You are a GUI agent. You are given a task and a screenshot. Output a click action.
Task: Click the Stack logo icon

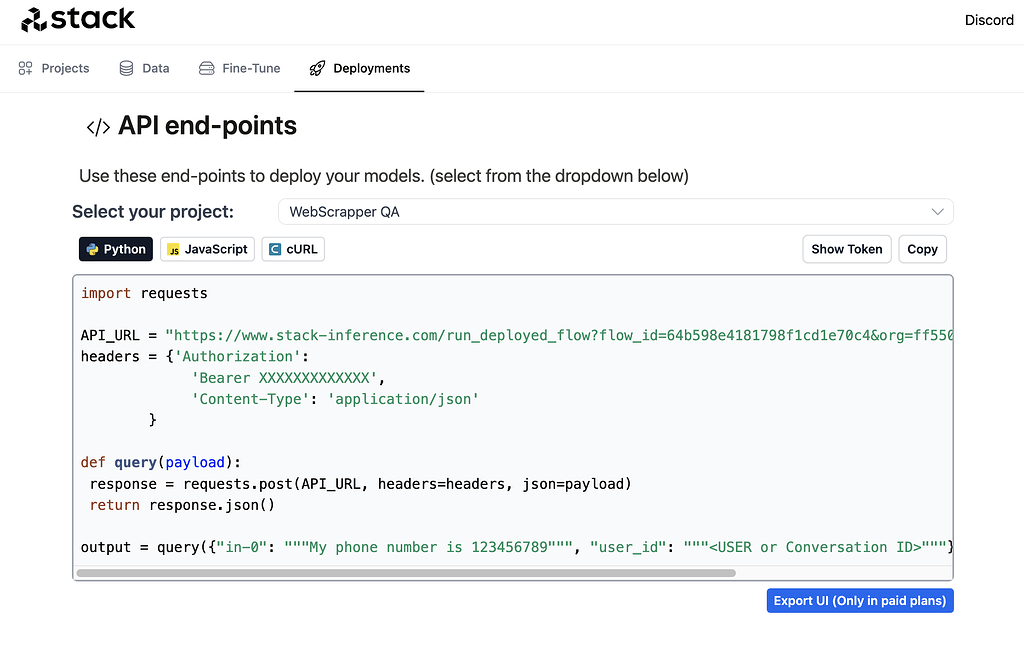tap(33, 19)
